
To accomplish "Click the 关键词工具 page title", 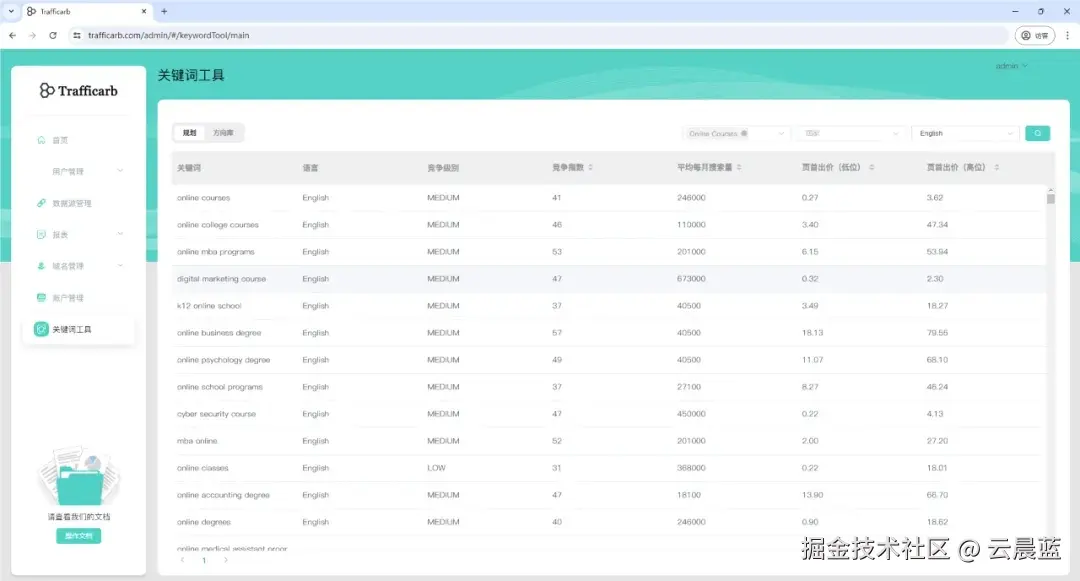I will [x=191, y=75].
